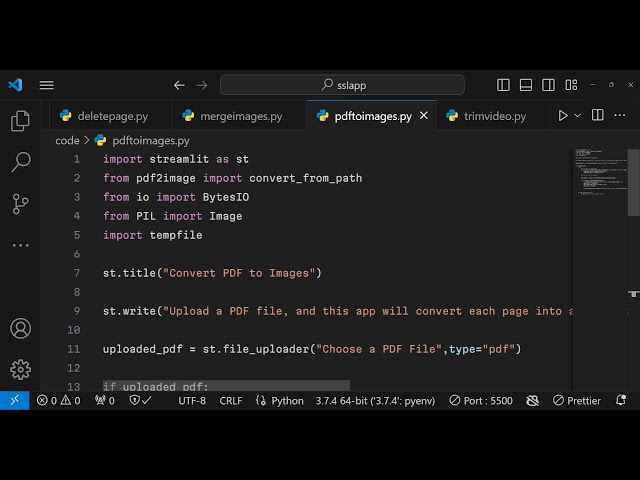The image size is (640, 480).
Task: Click Port : 5500 in status bar
Action: tap(481, 400)
